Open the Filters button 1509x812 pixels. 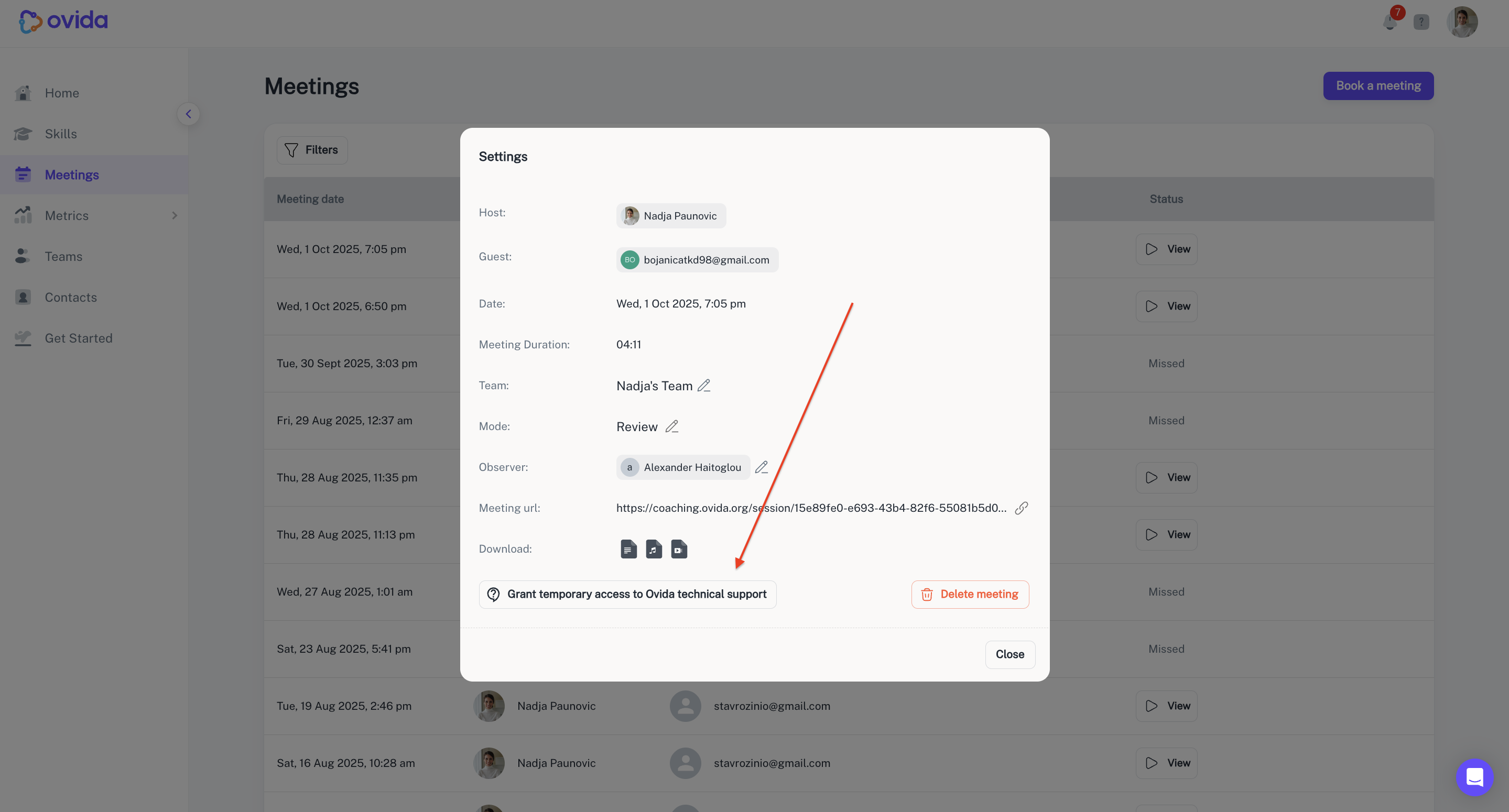pyautogui.click(x=312, y=150)
